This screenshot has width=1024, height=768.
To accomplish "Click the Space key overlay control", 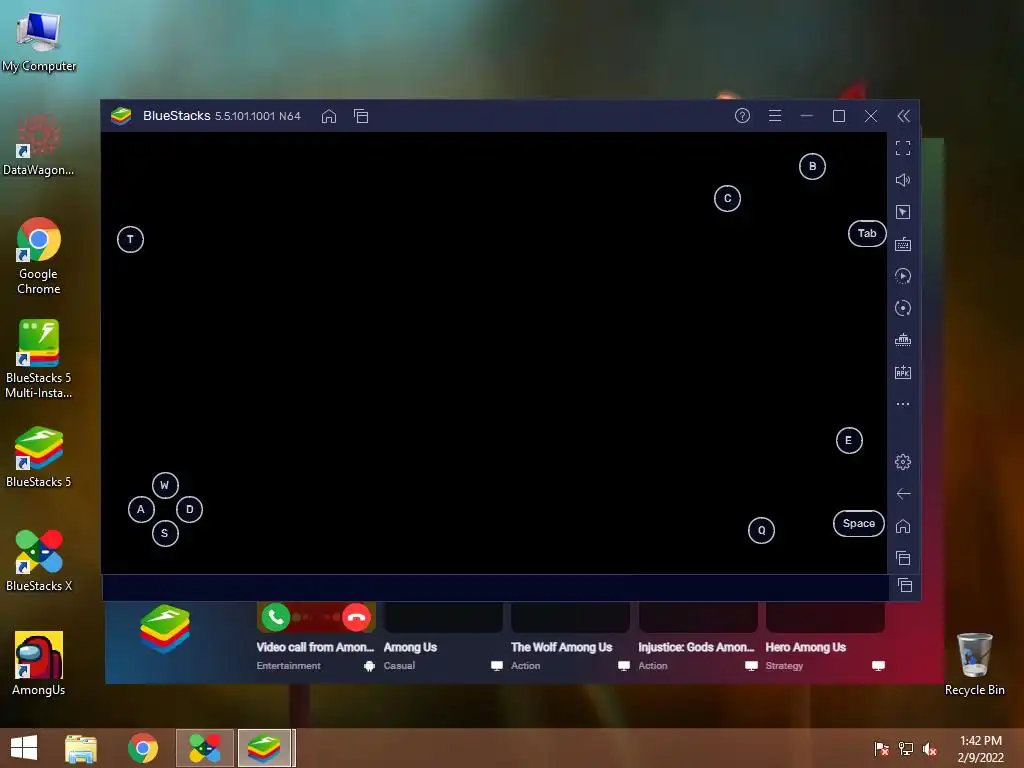I will (x=859, y=524).
